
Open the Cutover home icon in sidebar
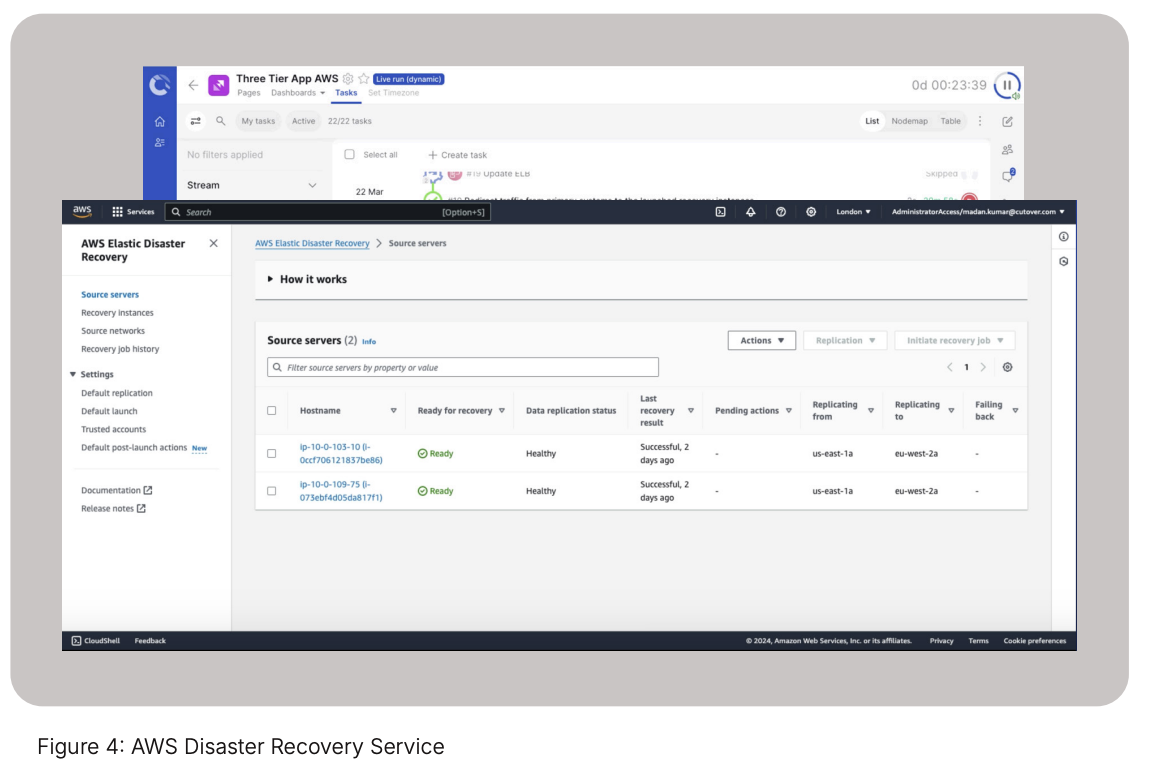[x=160, y=121]
